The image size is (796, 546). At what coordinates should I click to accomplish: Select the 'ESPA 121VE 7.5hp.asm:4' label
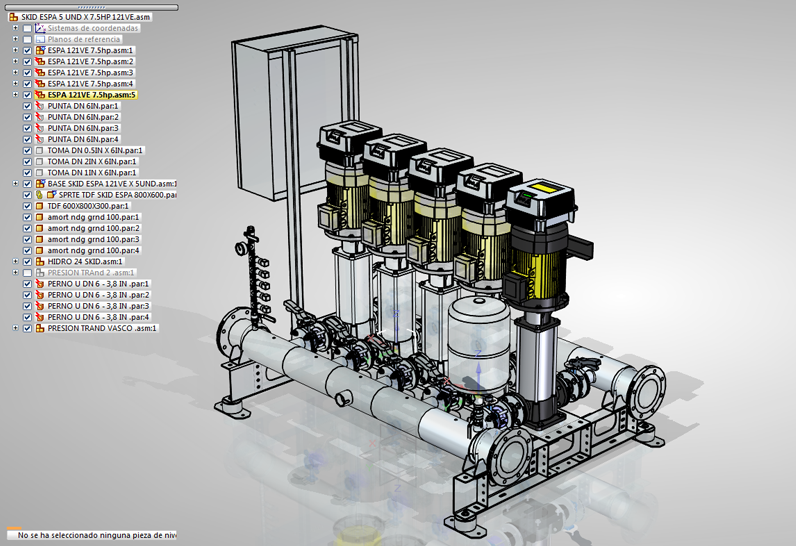[90, 84]
